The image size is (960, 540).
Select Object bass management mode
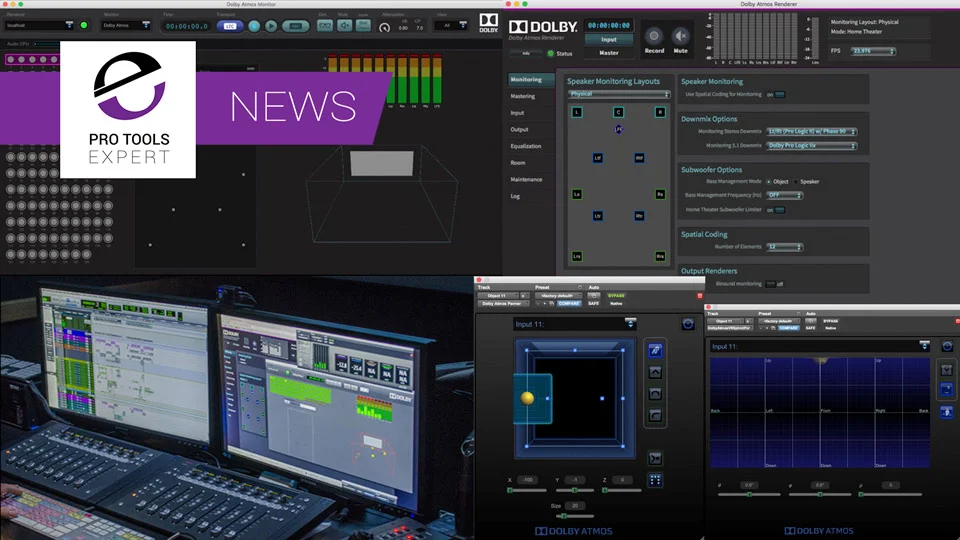768,182
